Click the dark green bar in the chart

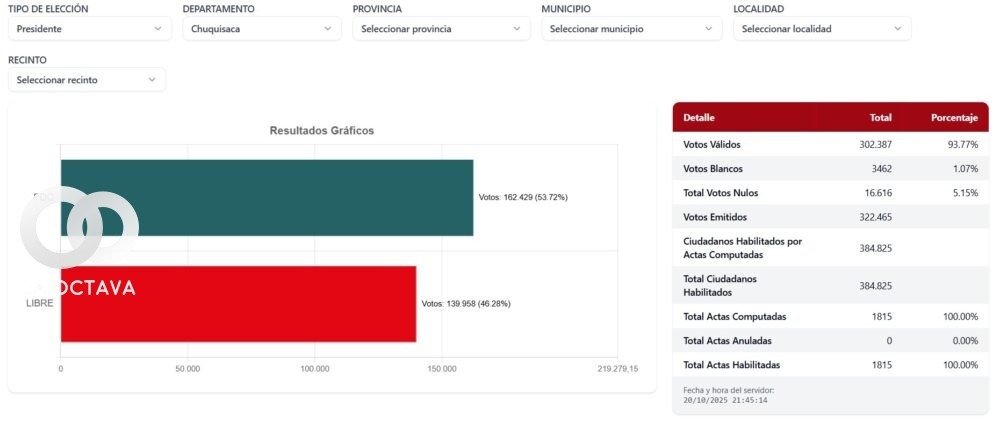click(x=266, y=197)
